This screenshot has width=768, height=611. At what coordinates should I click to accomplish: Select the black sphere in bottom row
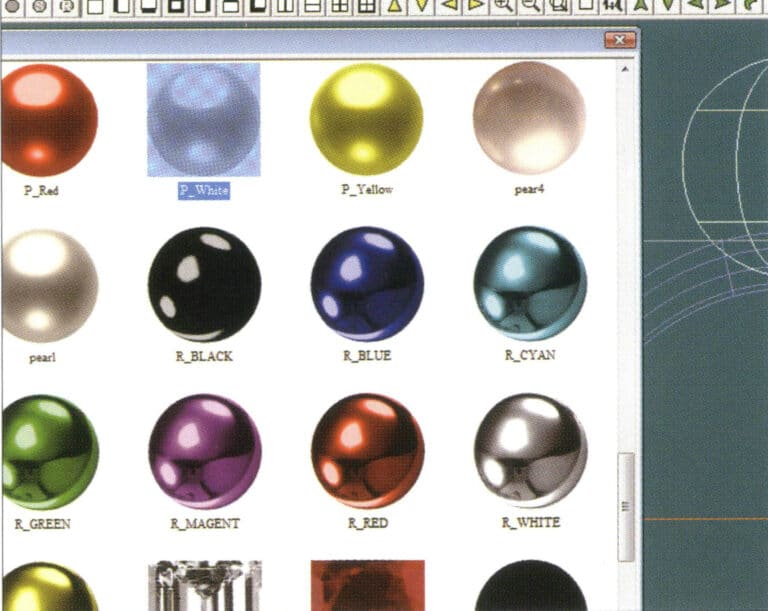[531, 586]
